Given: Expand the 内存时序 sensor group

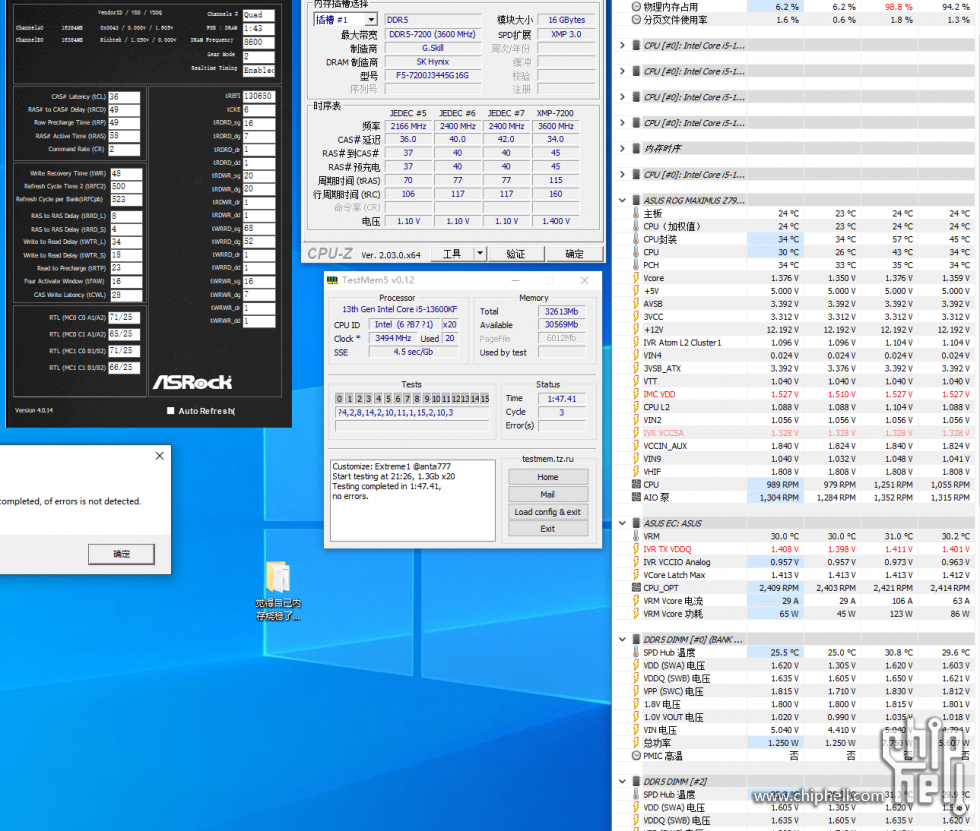Looking at the screenshot, I should pos(622,149).
